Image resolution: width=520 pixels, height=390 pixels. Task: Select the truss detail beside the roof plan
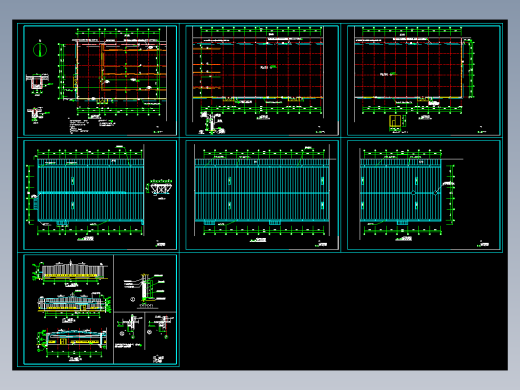click(160, 188)
